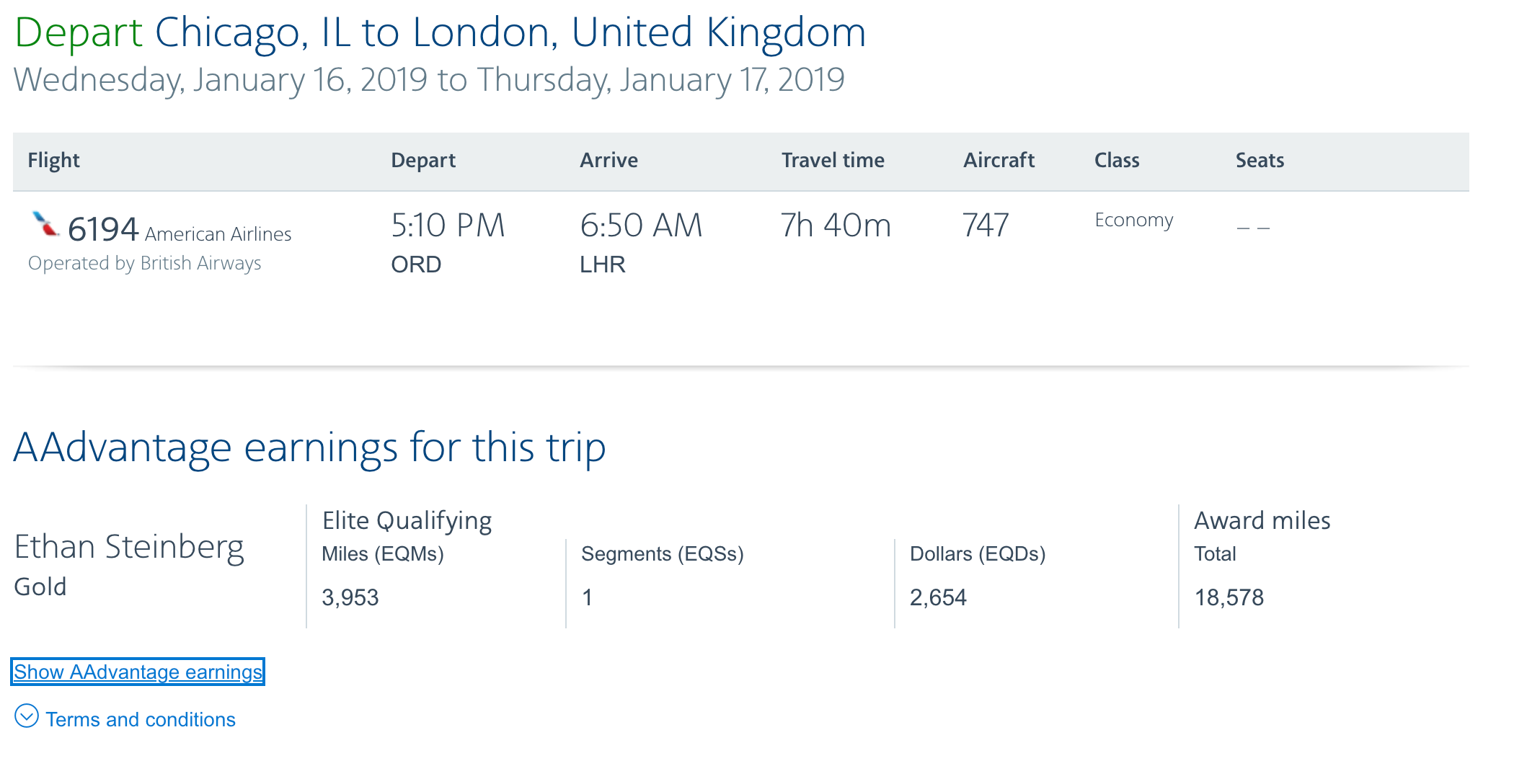The image size is (1527, 784).
Task: Click the Economy class label
Action: (1133, 220)
